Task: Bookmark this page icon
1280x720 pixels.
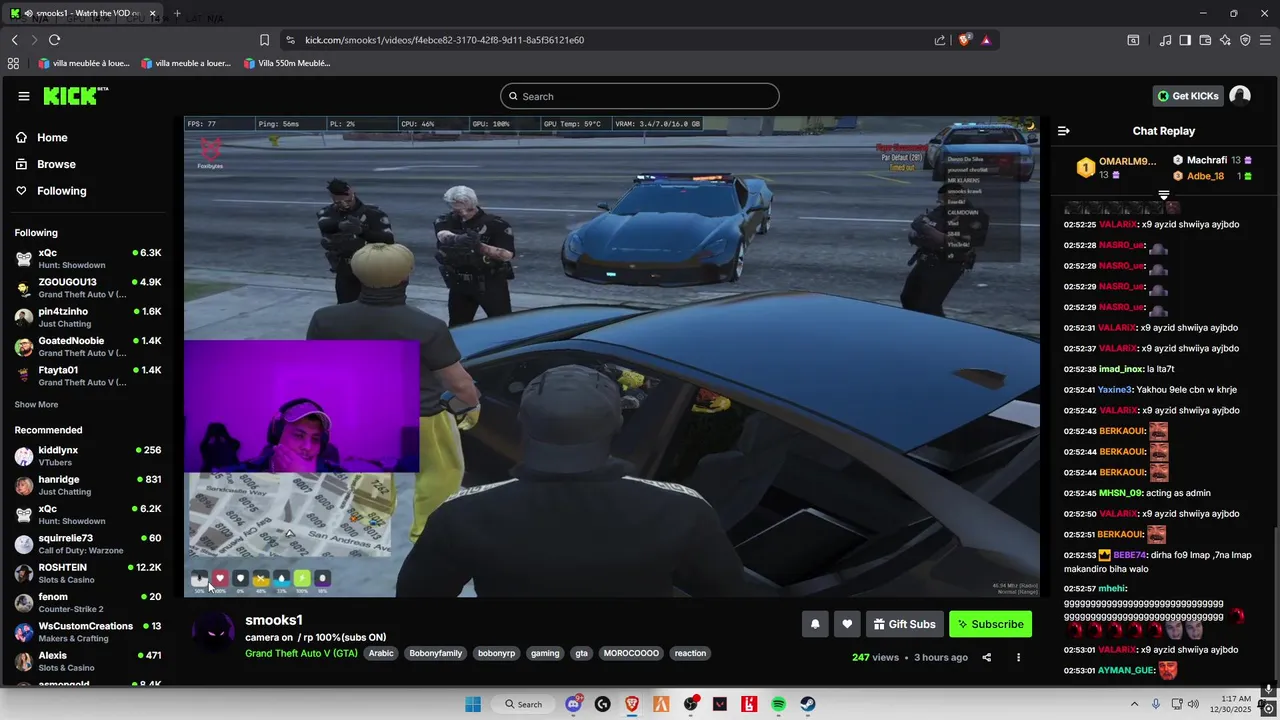Action: (x=264, y=40)
